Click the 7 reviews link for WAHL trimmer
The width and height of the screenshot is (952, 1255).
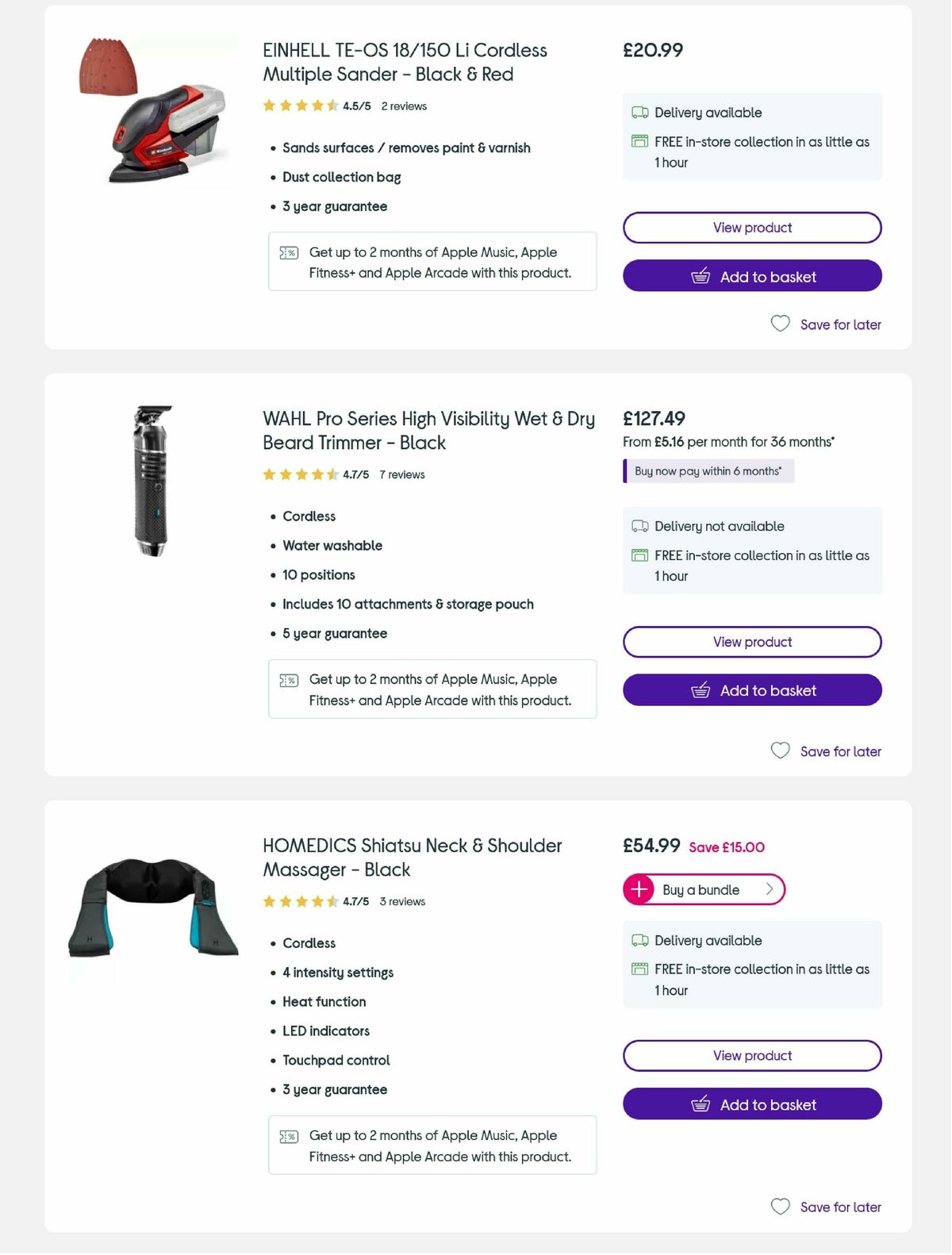click(401, 474)
